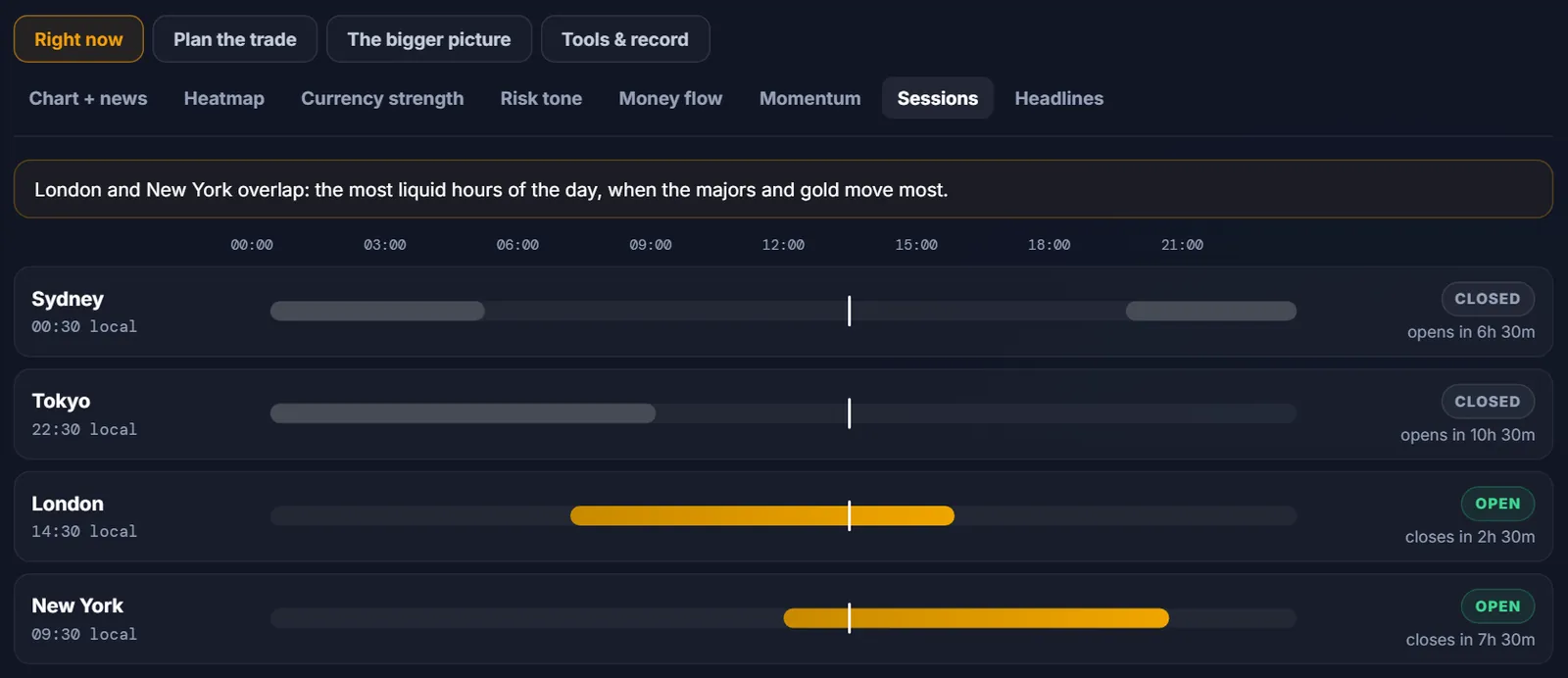Screen dimensions: 1568x678
Task: Click the current-time marker on New York row
Action: click(x=849, y=618)
